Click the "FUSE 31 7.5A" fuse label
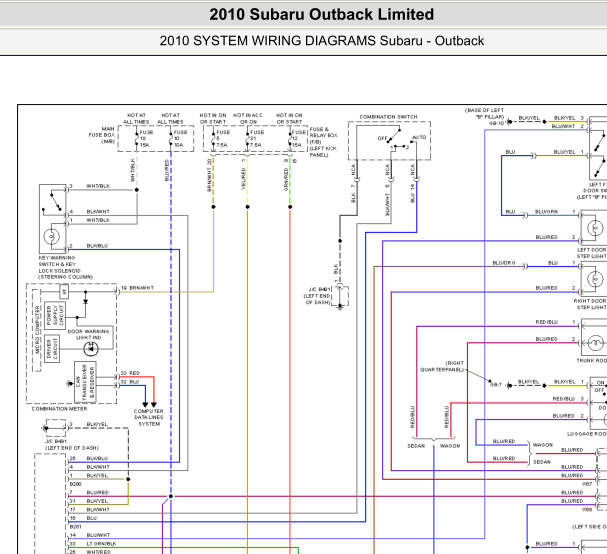This screenshot has width=607, height=554. (x=257, y=139)
